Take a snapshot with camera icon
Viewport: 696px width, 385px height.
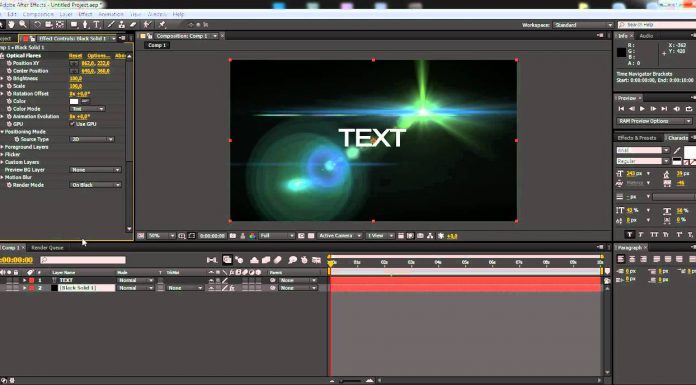pyautogui.click(x=233, y=236)
